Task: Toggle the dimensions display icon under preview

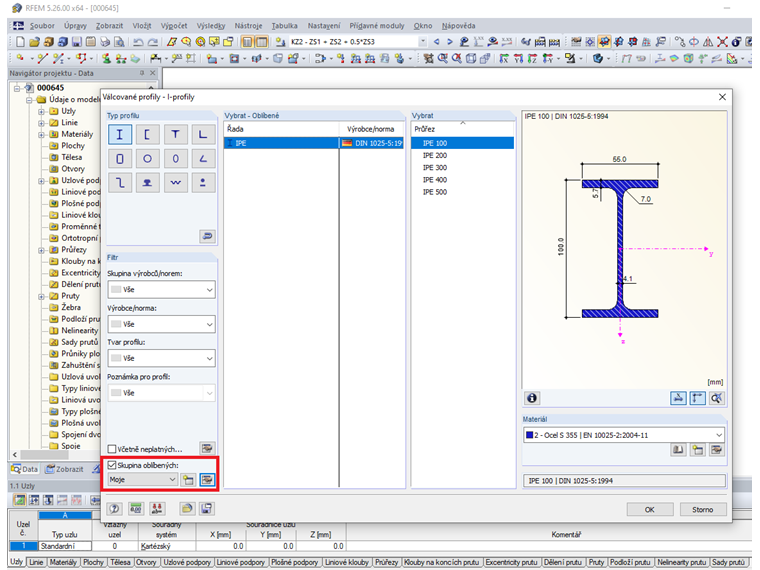Action: pyautogui.click(x=697, y=398)
